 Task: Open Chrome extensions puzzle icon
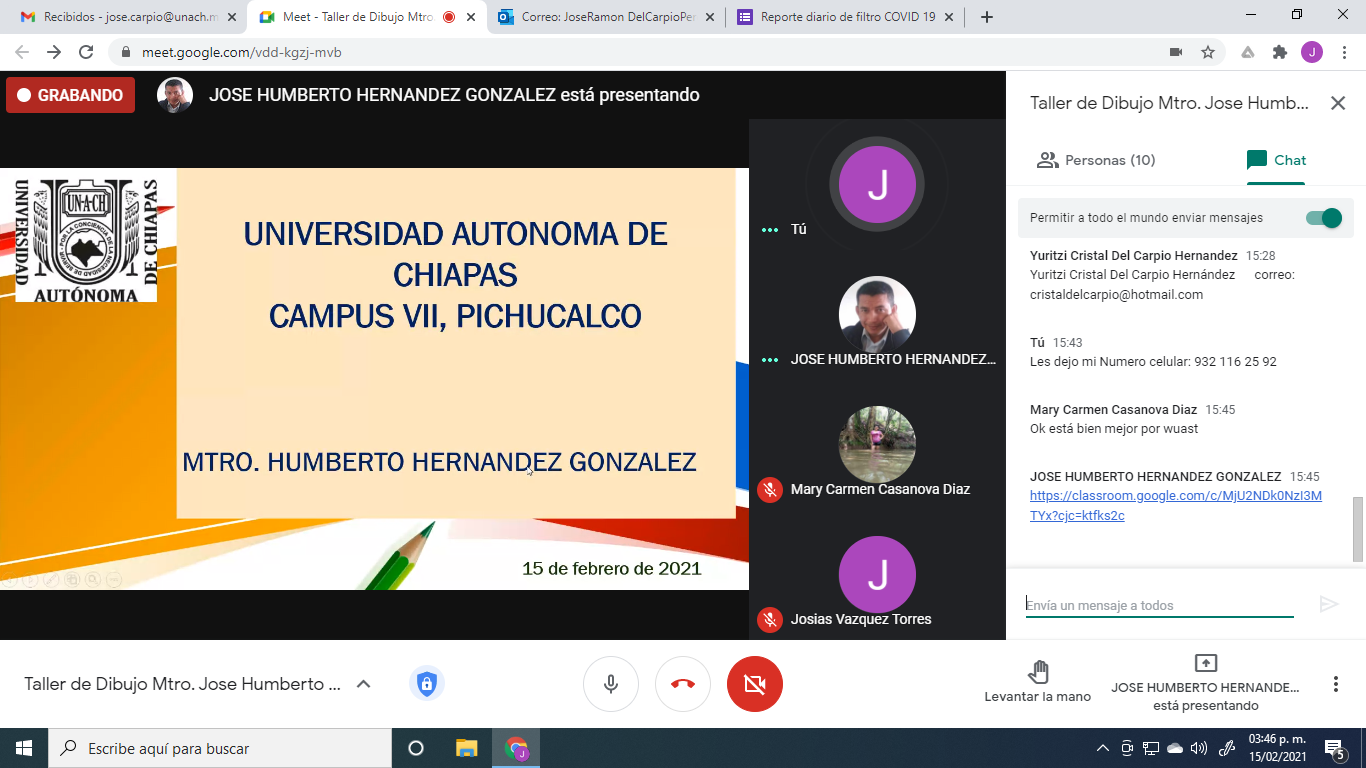1280,52
